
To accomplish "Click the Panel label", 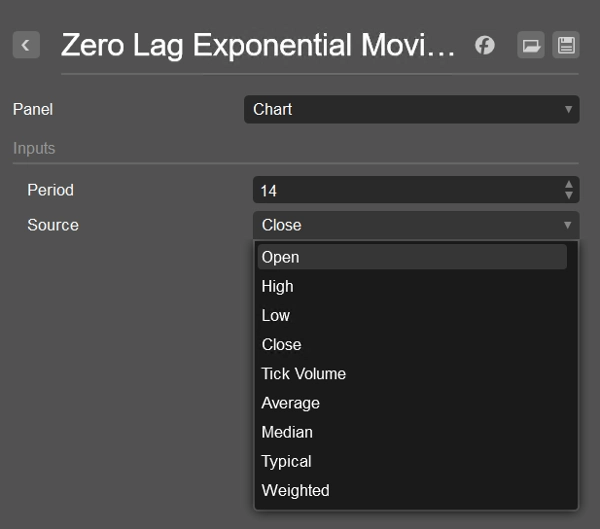I will [33, 109].
